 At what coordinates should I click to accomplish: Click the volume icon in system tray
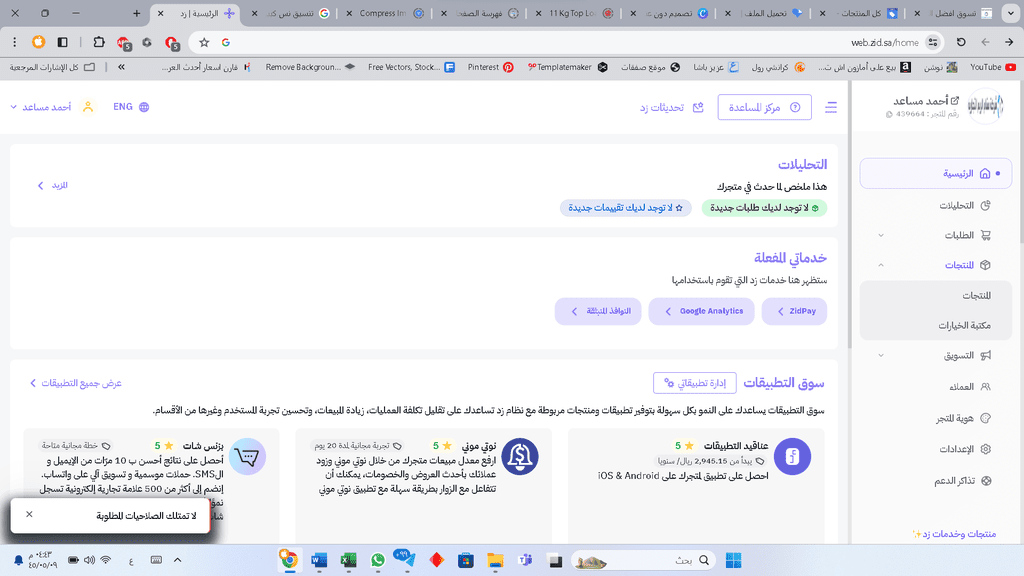(x=89, y=560)
